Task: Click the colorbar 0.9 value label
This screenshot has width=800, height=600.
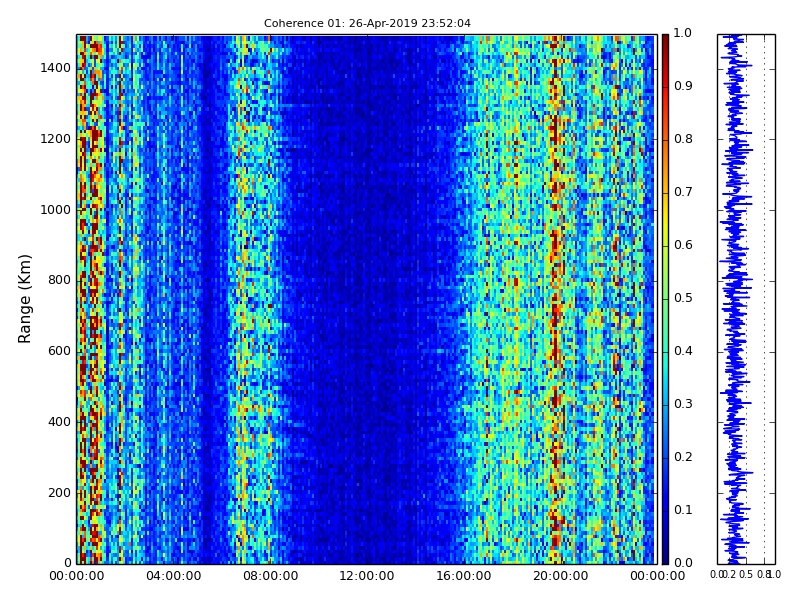Action: point(683,86)
